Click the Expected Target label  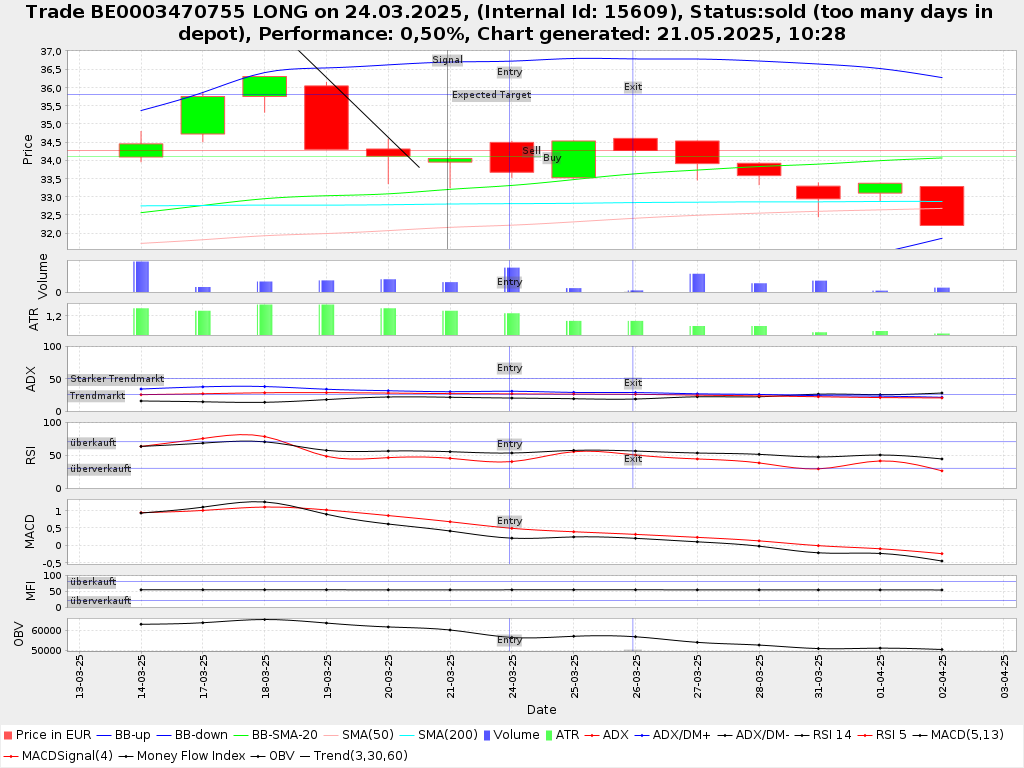click(x=491, y=95)
